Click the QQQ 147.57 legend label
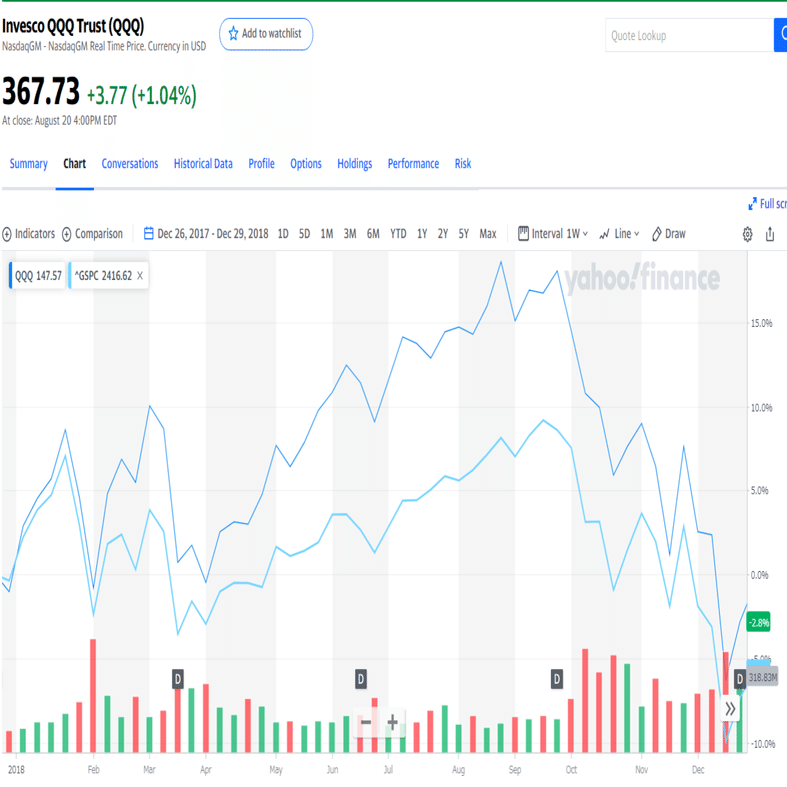The width and height of the screenshot is (787, 787). (38, 276)
